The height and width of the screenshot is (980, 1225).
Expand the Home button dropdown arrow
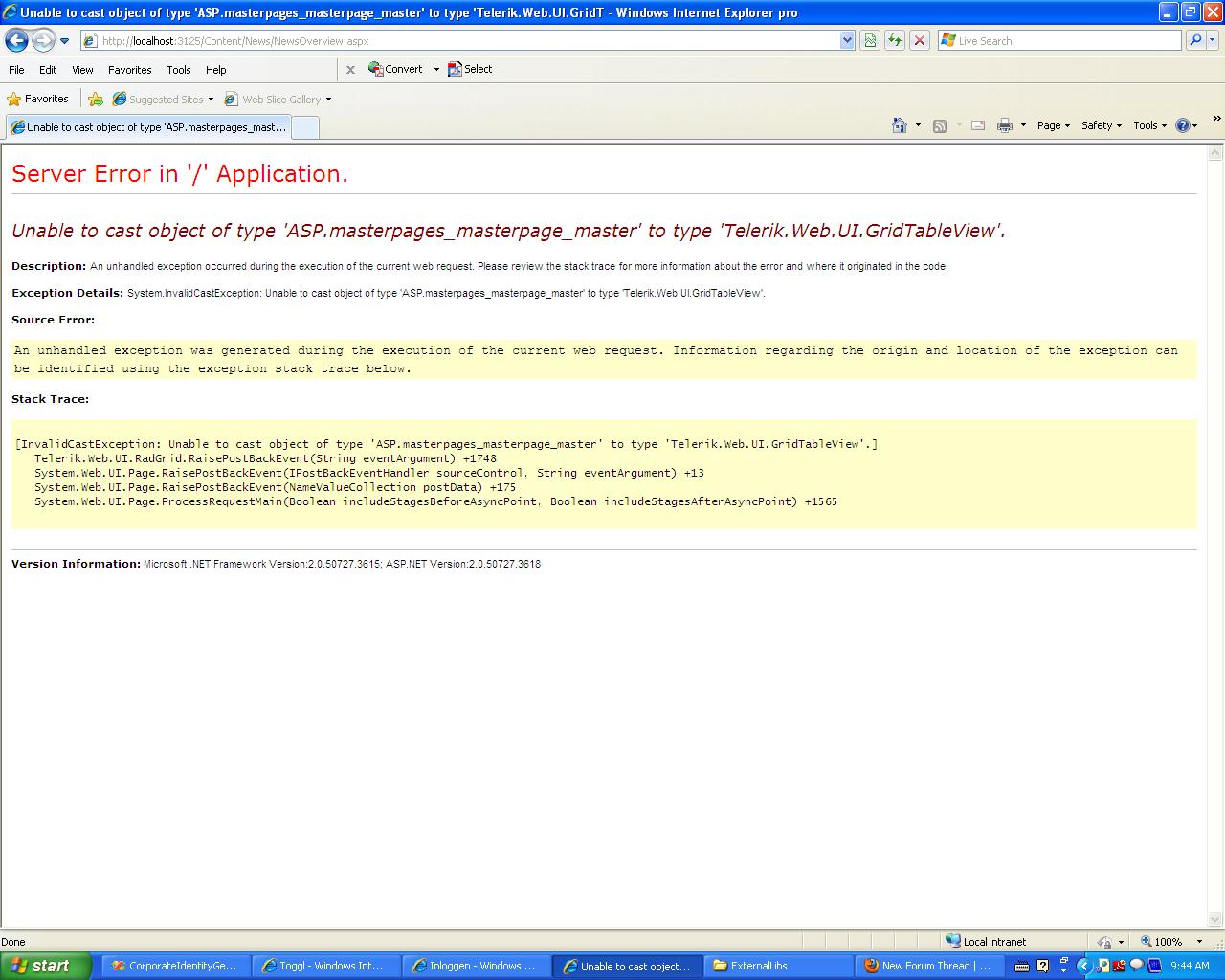[x=918, y=125]
